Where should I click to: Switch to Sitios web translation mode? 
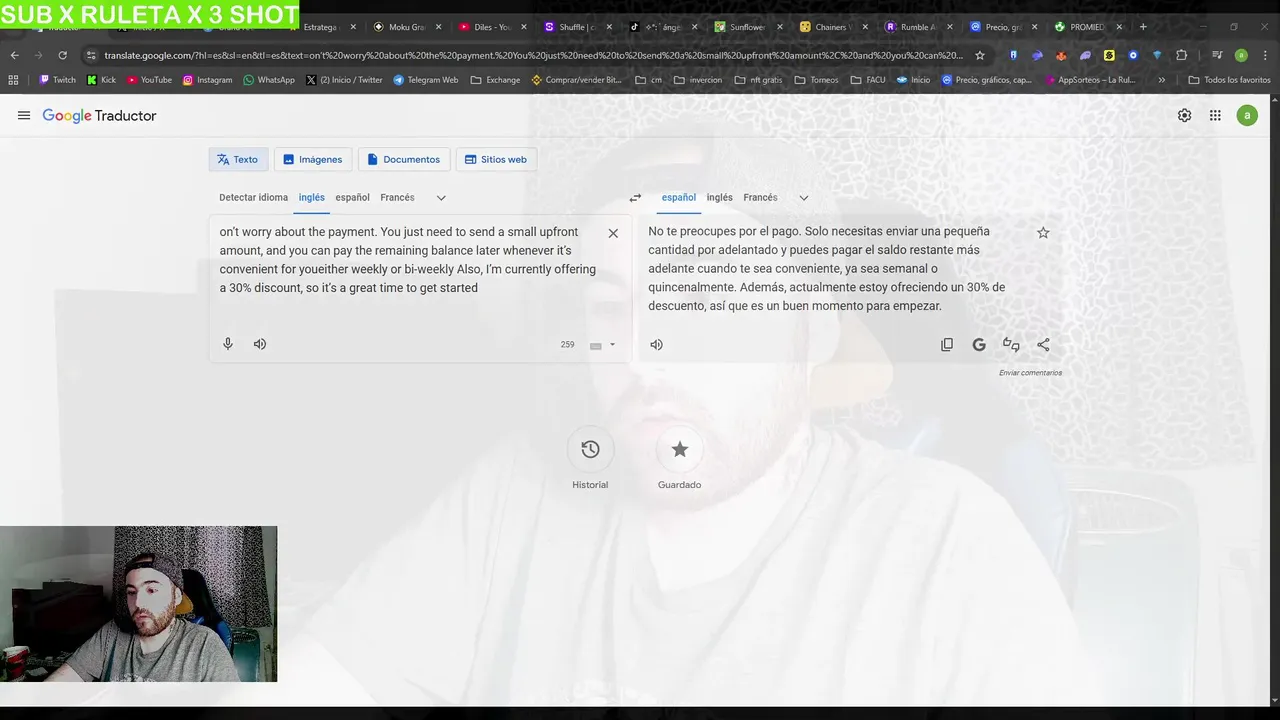pos(496,159)
